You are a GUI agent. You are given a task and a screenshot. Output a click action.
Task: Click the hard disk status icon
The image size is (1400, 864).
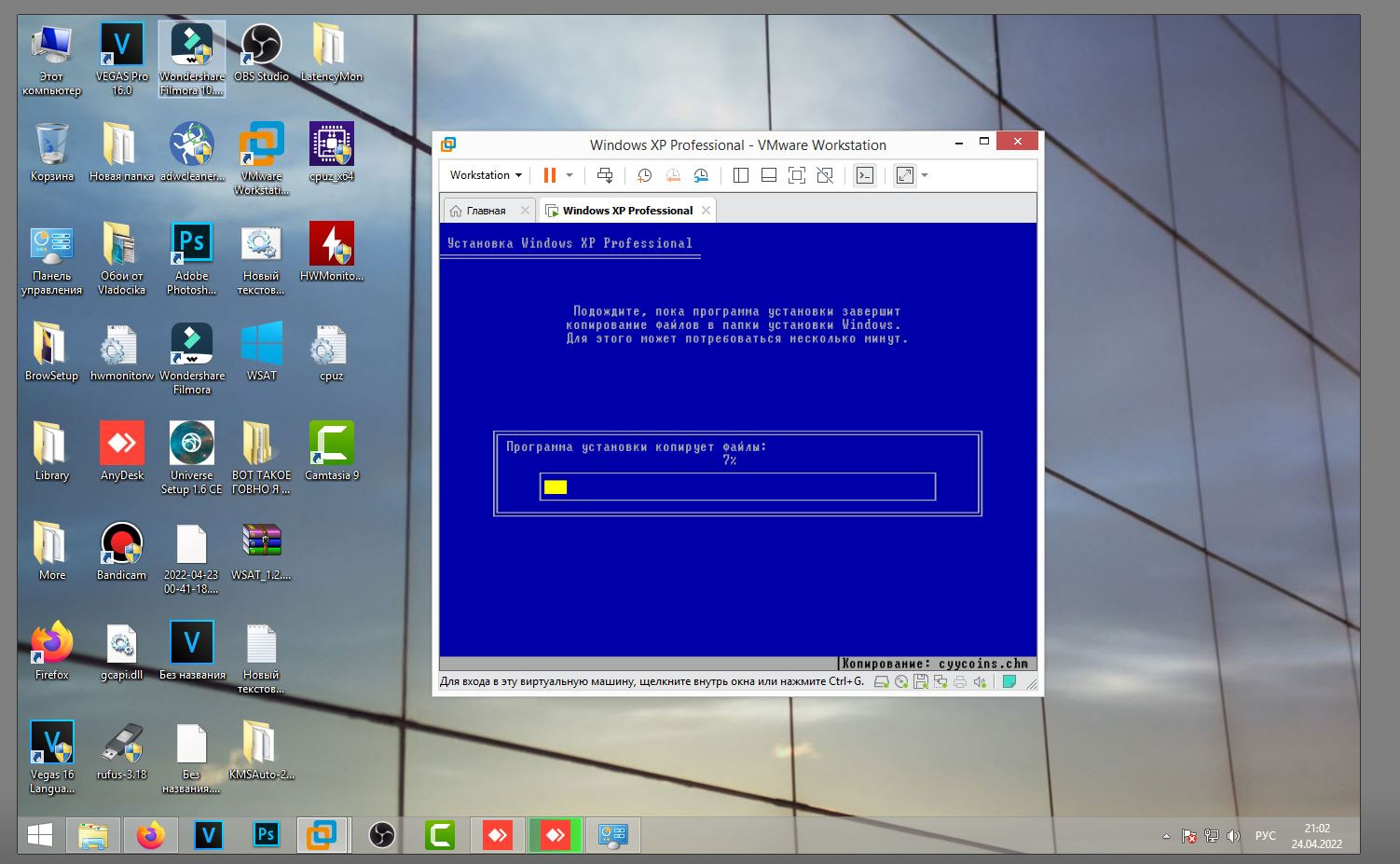(882, 681)
